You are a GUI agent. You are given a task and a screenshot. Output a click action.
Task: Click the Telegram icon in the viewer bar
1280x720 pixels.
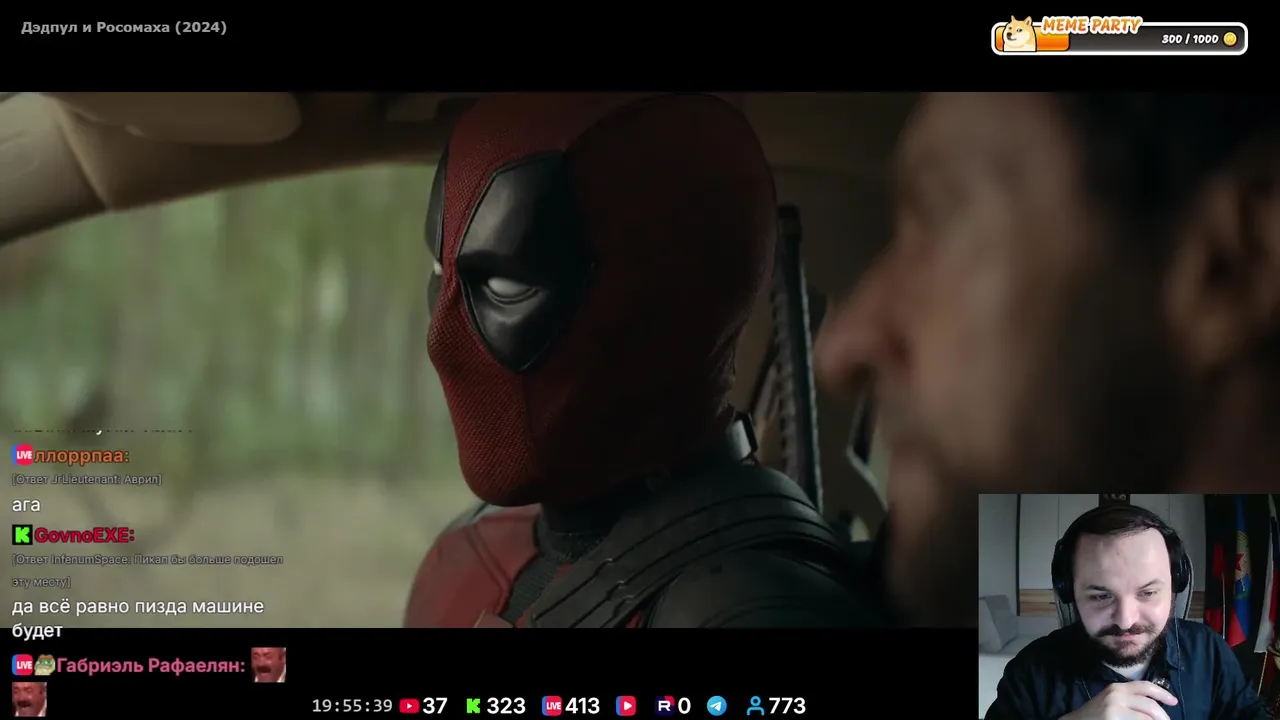(717, 706)
